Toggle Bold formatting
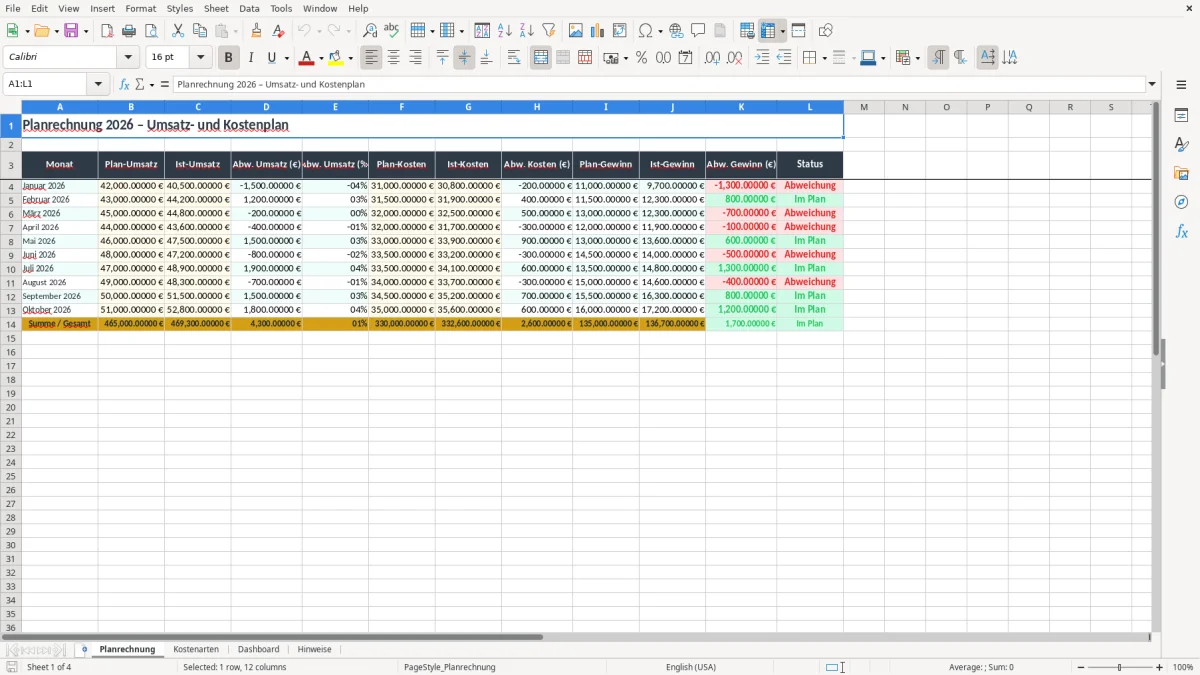 (x=229, y=58)
